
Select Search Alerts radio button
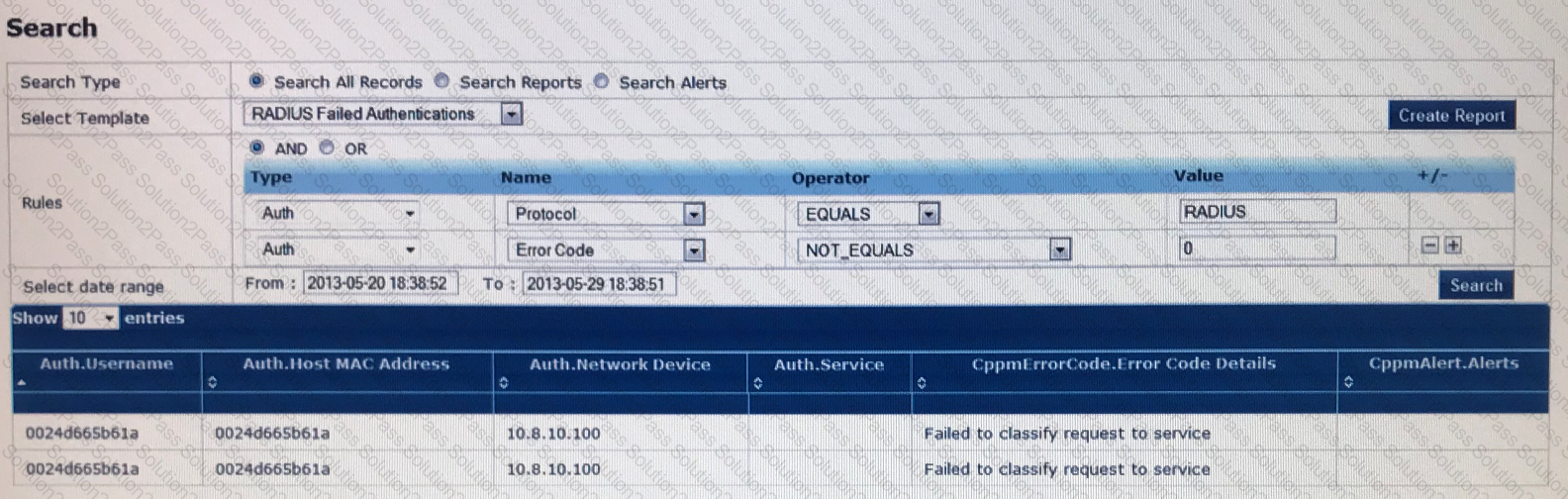tap(601, 81)
